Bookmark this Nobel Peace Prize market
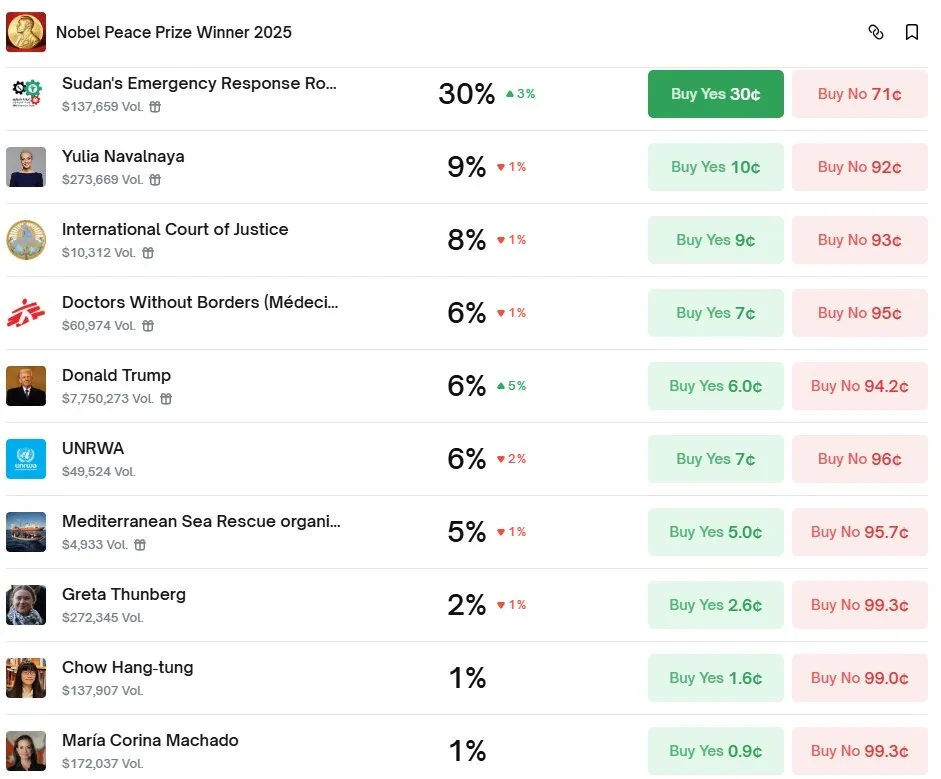The image size is (941, 779). pos(912,32)
